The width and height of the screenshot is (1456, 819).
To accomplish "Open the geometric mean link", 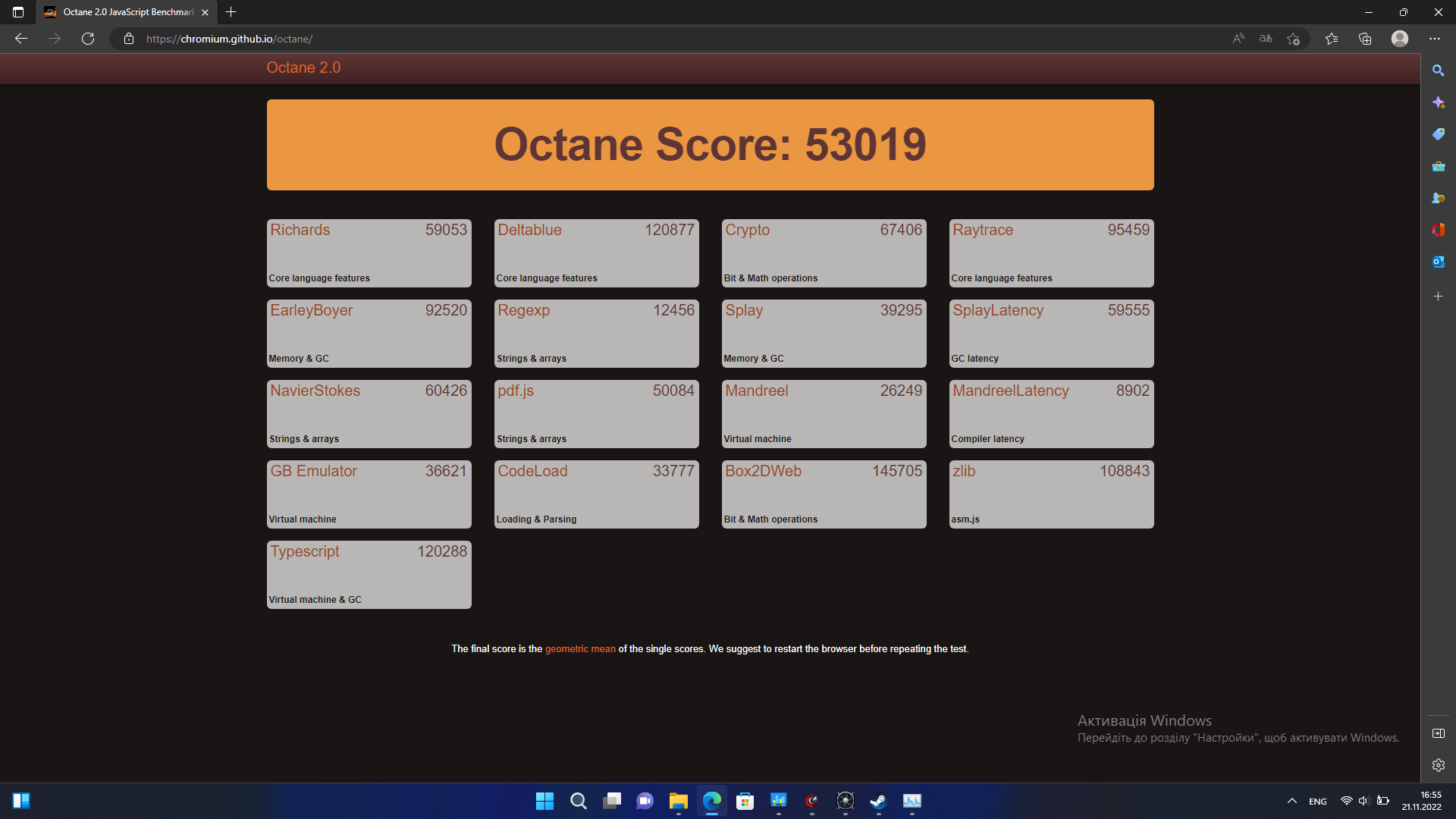I will [580, 649].
